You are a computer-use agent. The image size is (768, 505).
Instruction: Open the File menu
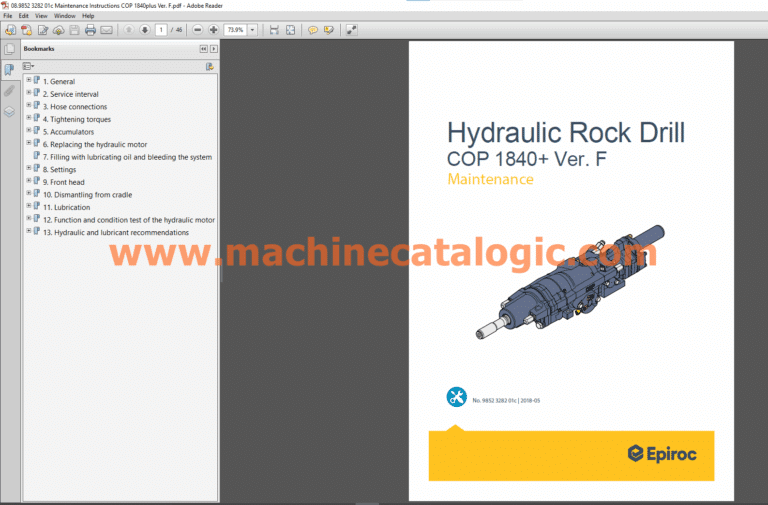tap(8, 16)
